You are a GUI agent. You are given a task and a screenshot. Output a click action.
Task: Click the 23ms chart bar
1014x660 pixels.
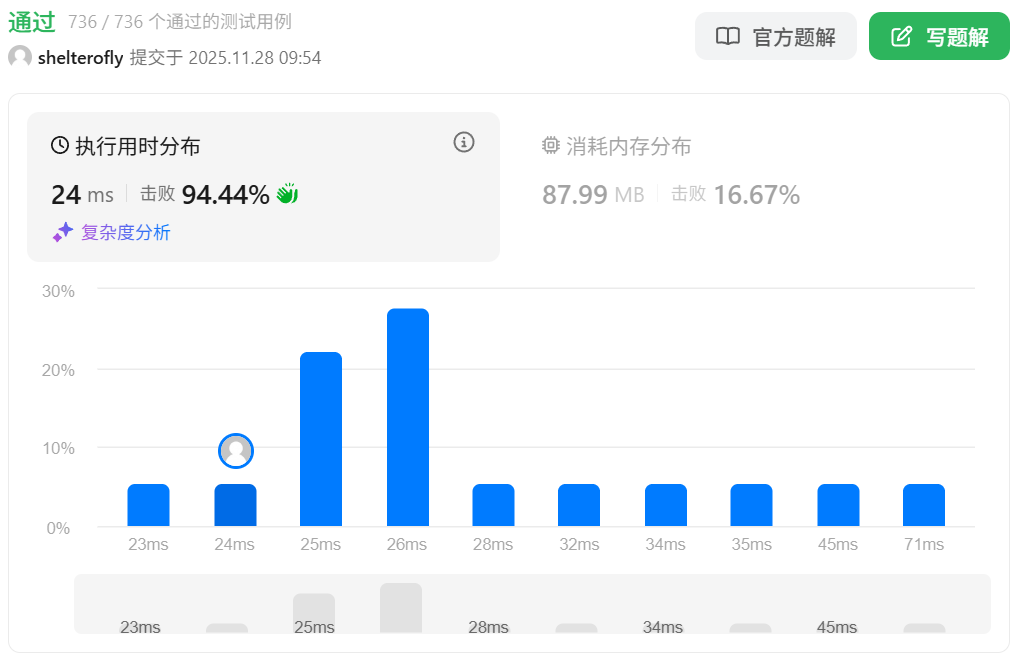[x=148, y=505]
